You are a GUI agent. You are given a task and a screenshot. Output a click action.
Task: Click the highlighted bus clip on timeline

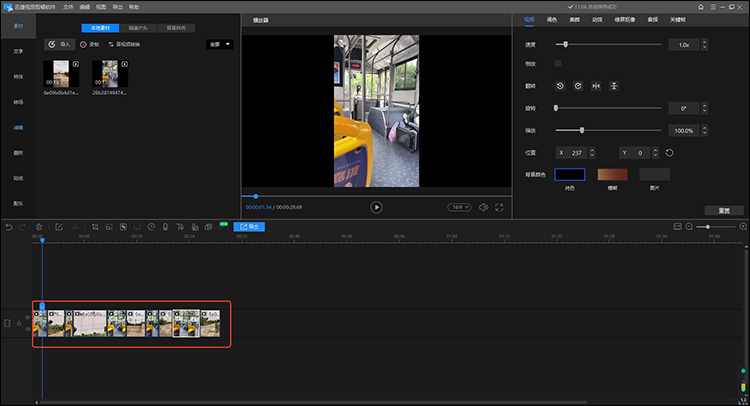point(186,323)
